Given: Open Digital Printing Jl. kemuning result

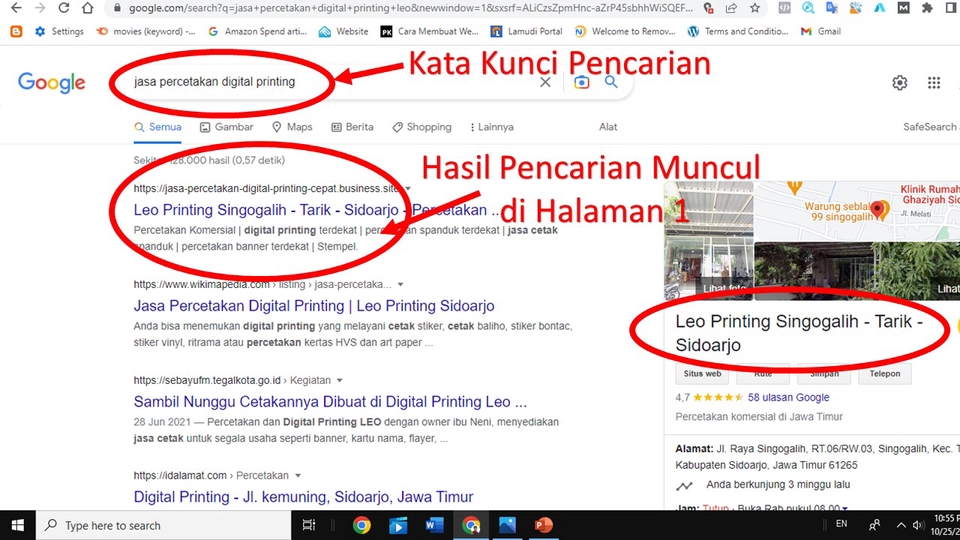Looking at the screenshot, I should (x=303, y=497).
